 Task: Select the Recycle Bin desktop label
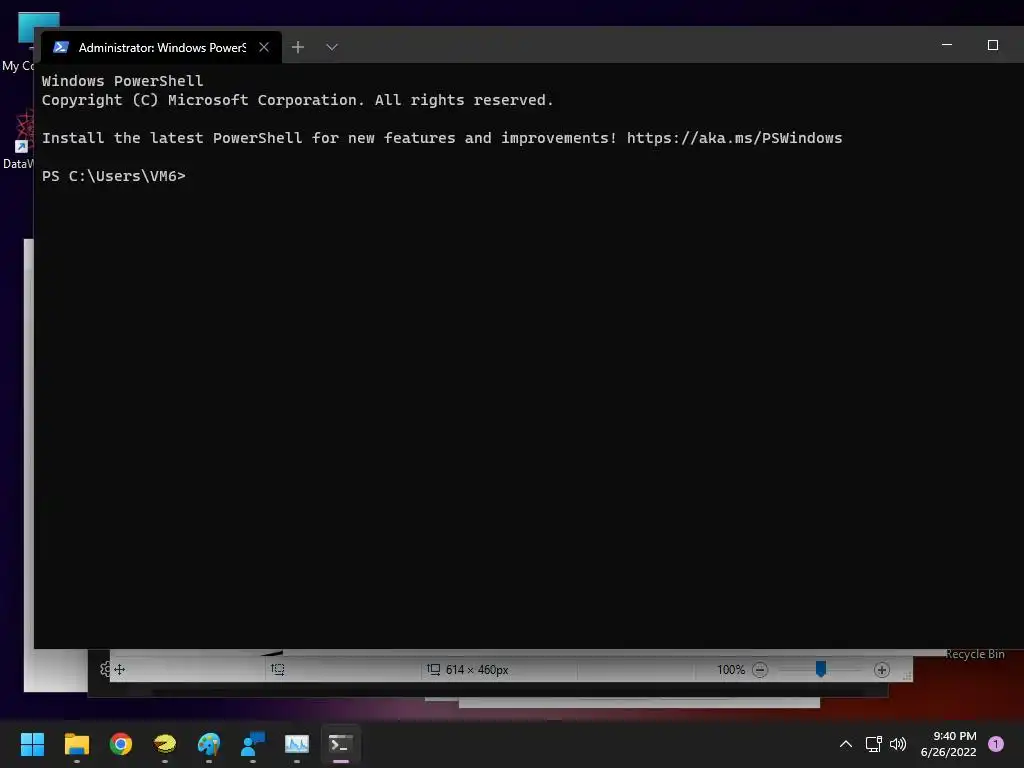974,654
